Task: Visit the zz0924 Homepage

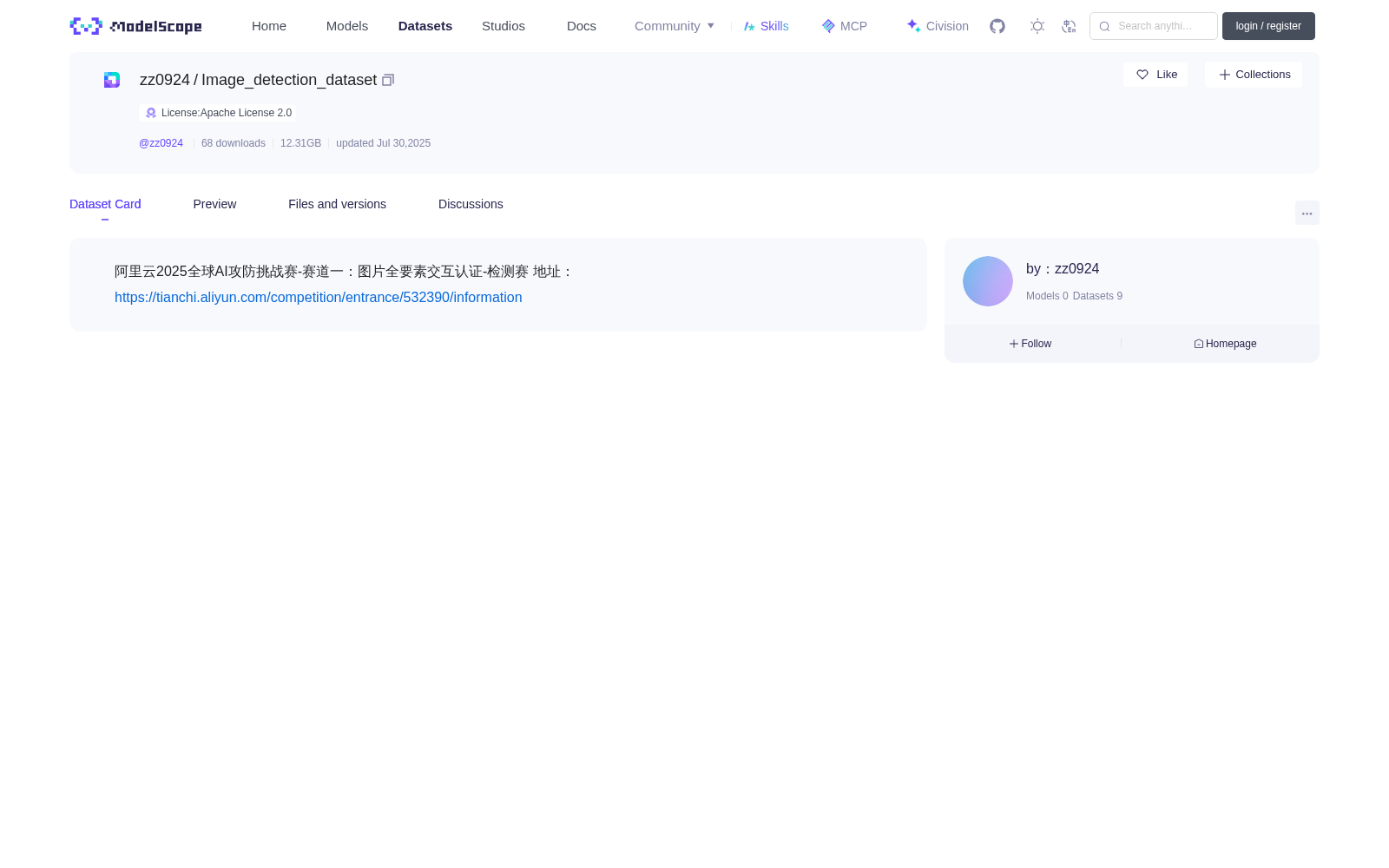Action: pyautogui.click(x=1225, y=344)
